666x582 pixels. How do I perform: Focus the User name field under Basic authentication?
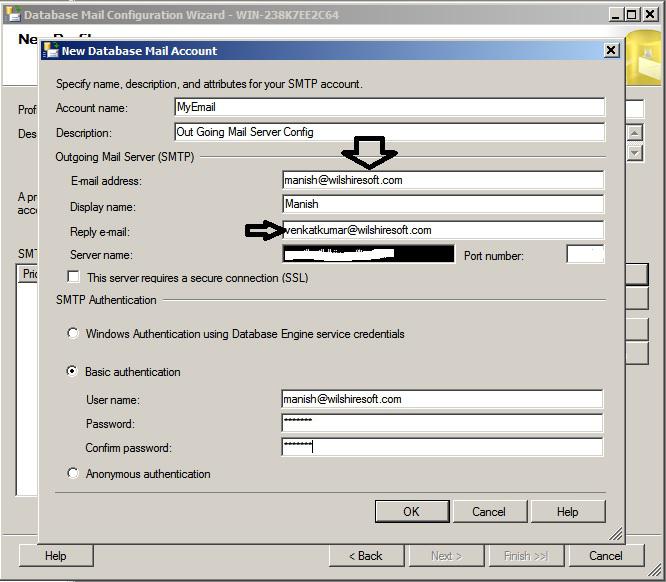point(442,399)
